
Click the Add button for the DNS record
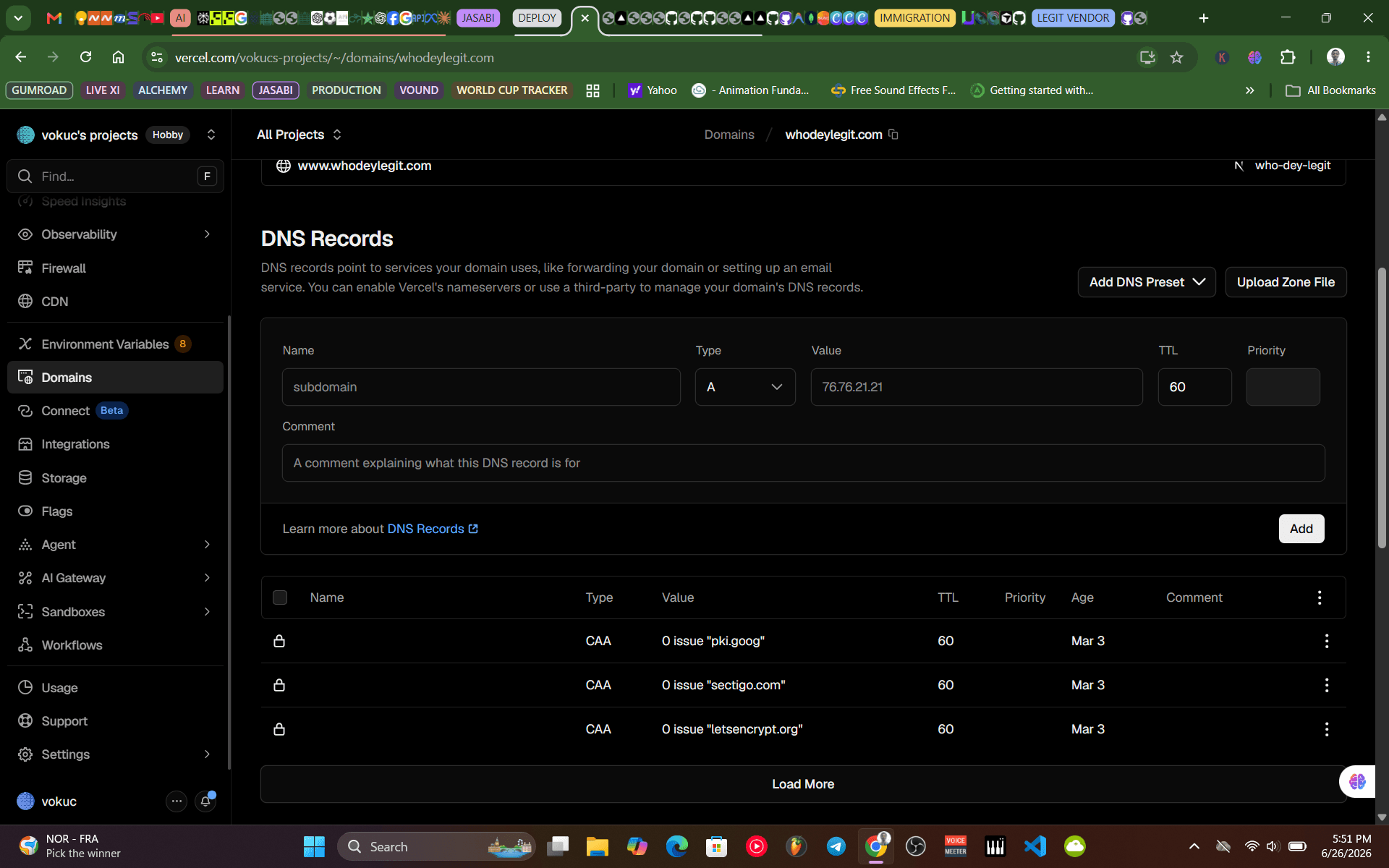[1301, 529]
